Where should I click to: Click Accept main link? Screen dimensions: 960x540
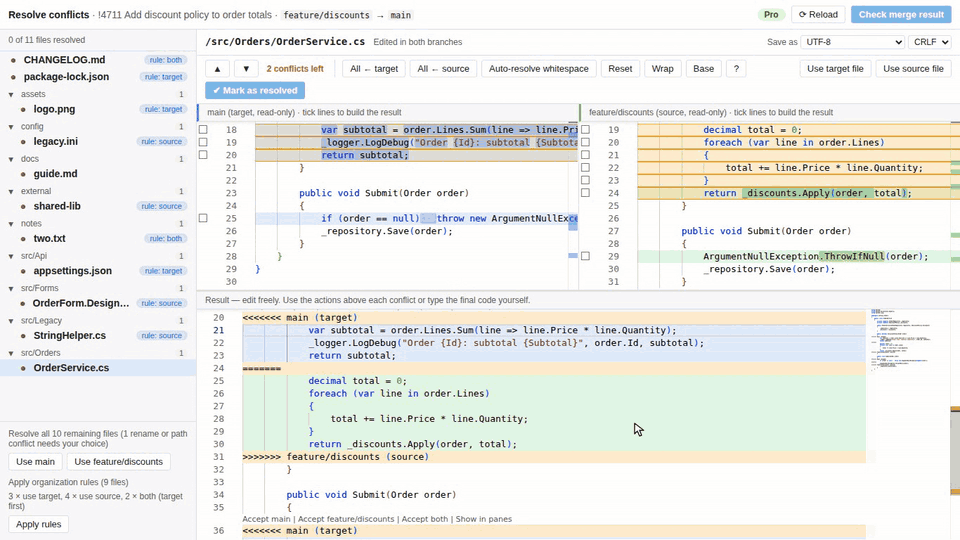[x=266, y=519]
